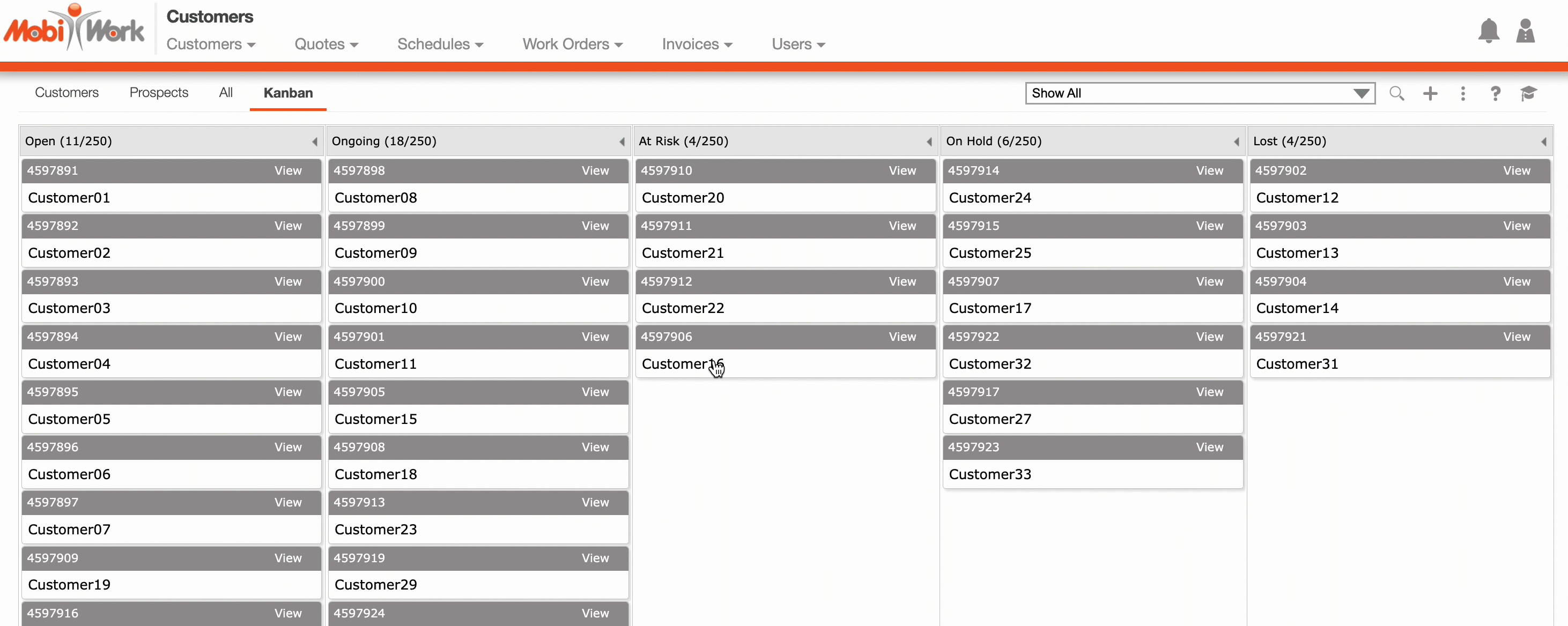Click the search magnifier icon
Image resolution: width=1568 pixels, height=626 pixels.
pos(1396,94)
